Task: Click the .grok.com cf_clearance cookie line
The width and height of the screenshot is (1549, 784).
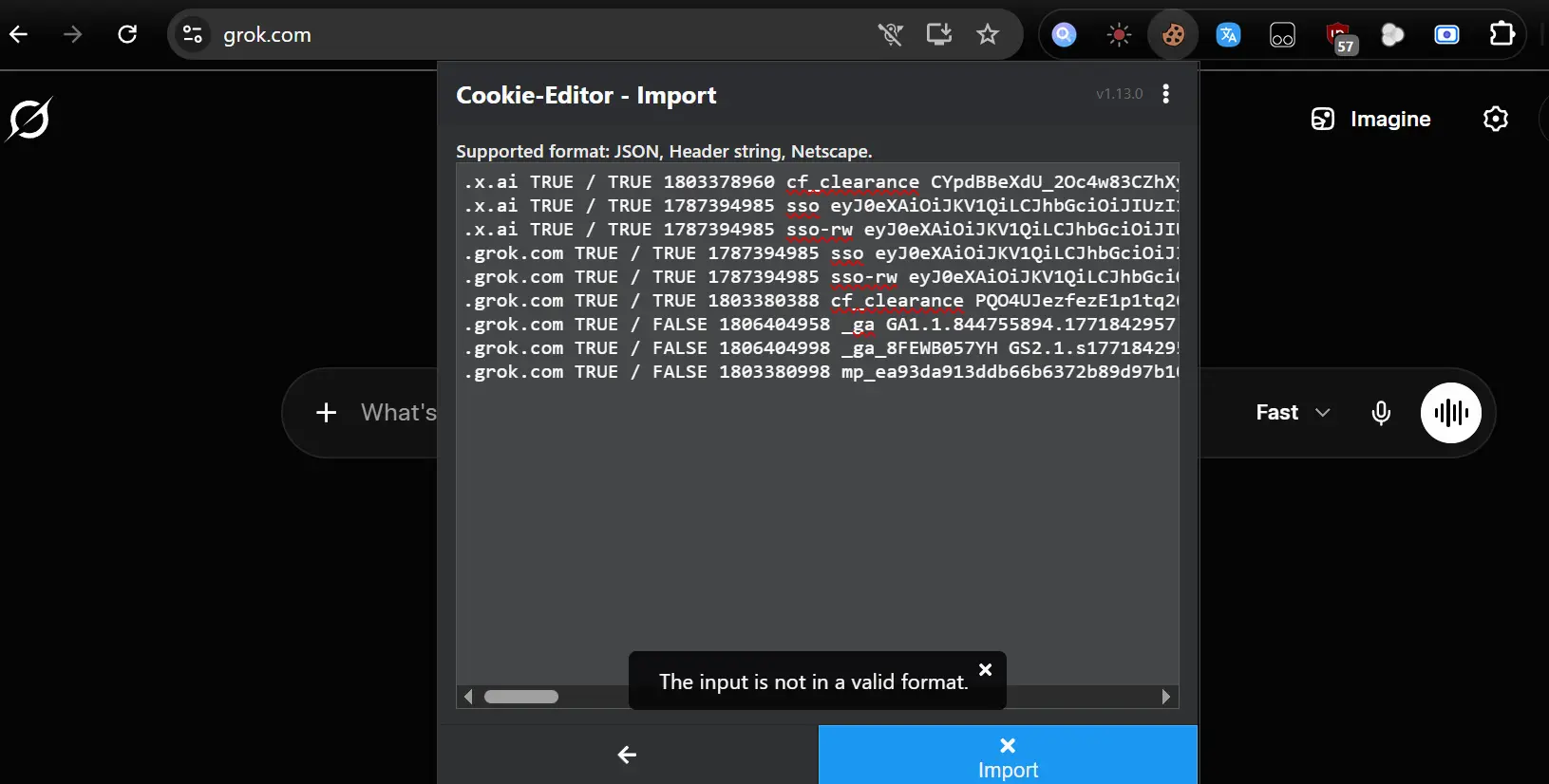Action: [x=822, y=301]
